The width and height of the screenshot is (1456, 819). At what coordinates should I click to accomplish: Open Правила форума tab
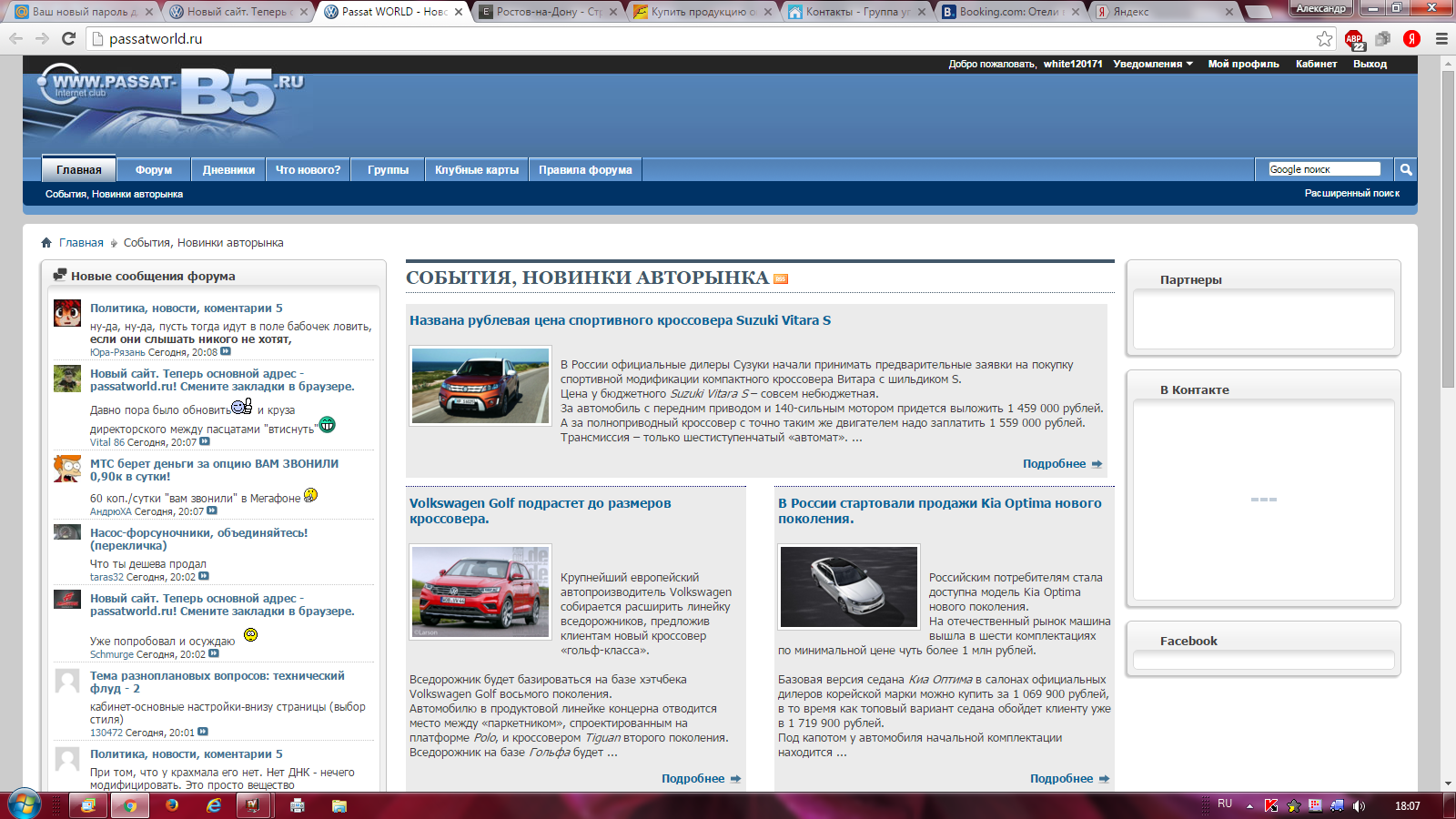tap(585, 169)
